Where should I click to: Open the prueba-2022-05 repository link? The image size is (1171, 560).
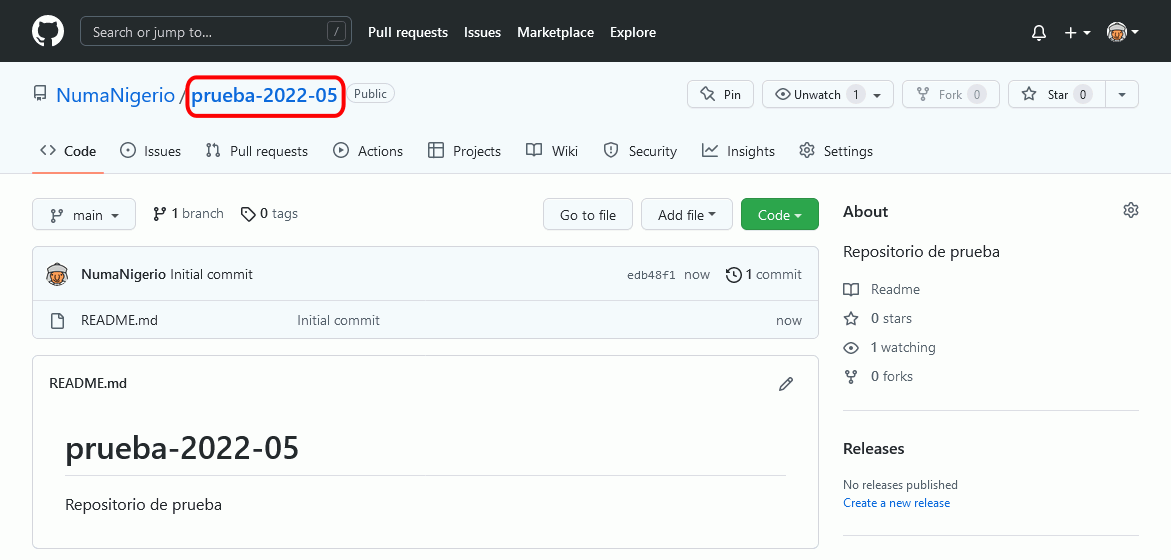(x=264, y=96)
